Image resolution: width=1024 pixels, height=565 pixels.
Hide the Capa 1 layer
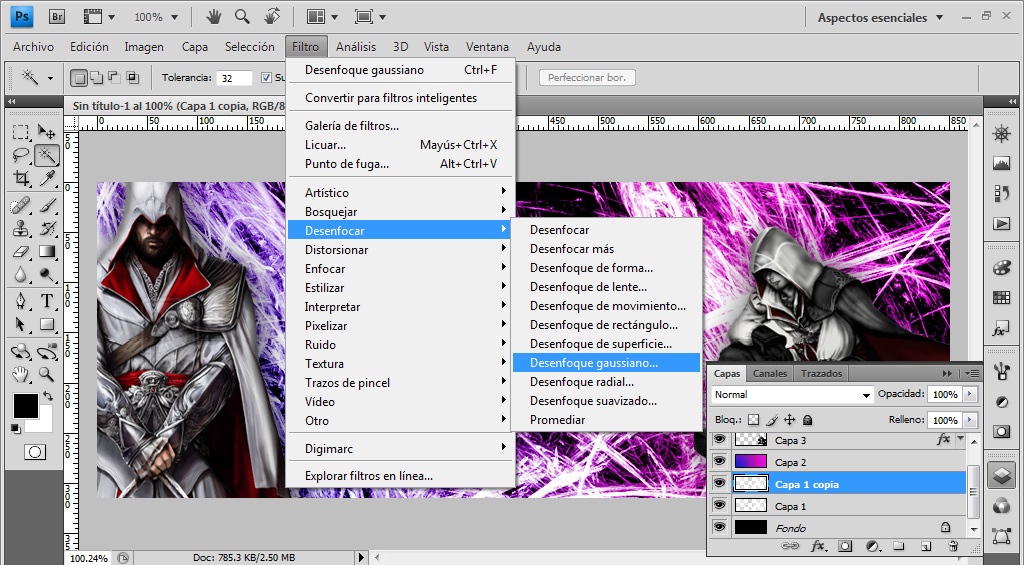point(719,506)
